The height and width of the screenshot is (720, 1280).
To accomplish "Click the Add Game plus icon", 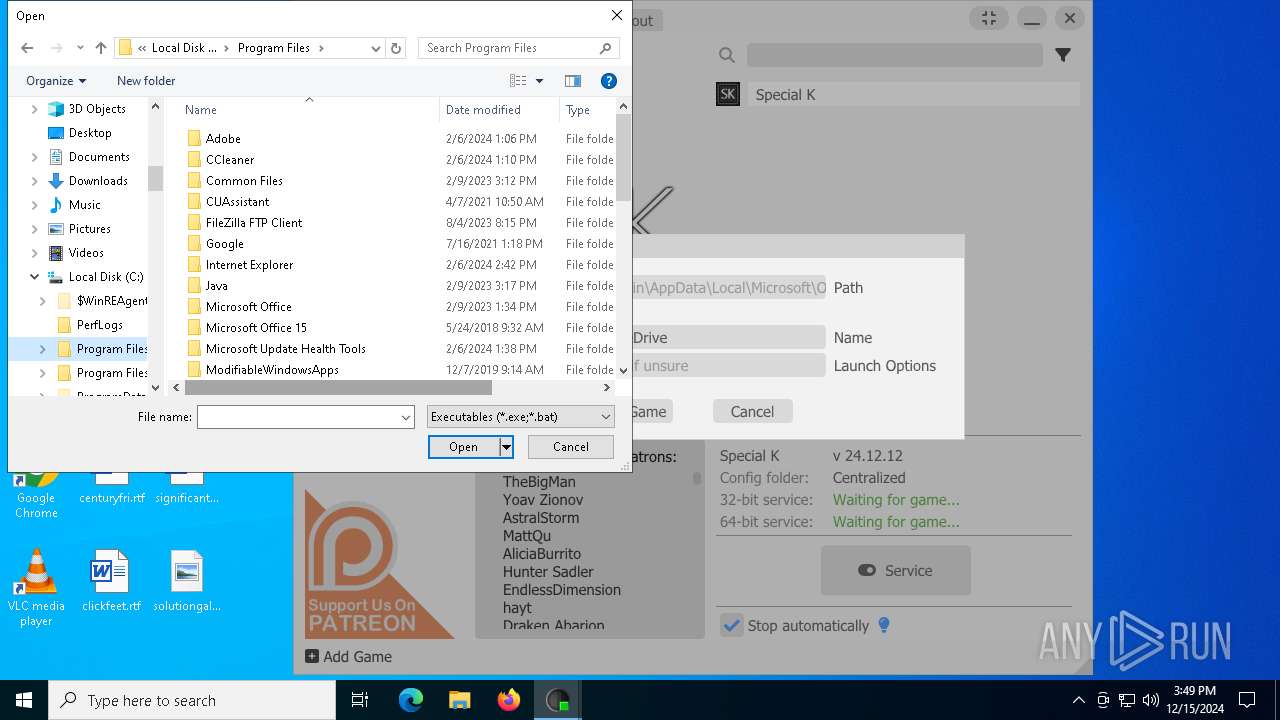I will tap(312, 656).
